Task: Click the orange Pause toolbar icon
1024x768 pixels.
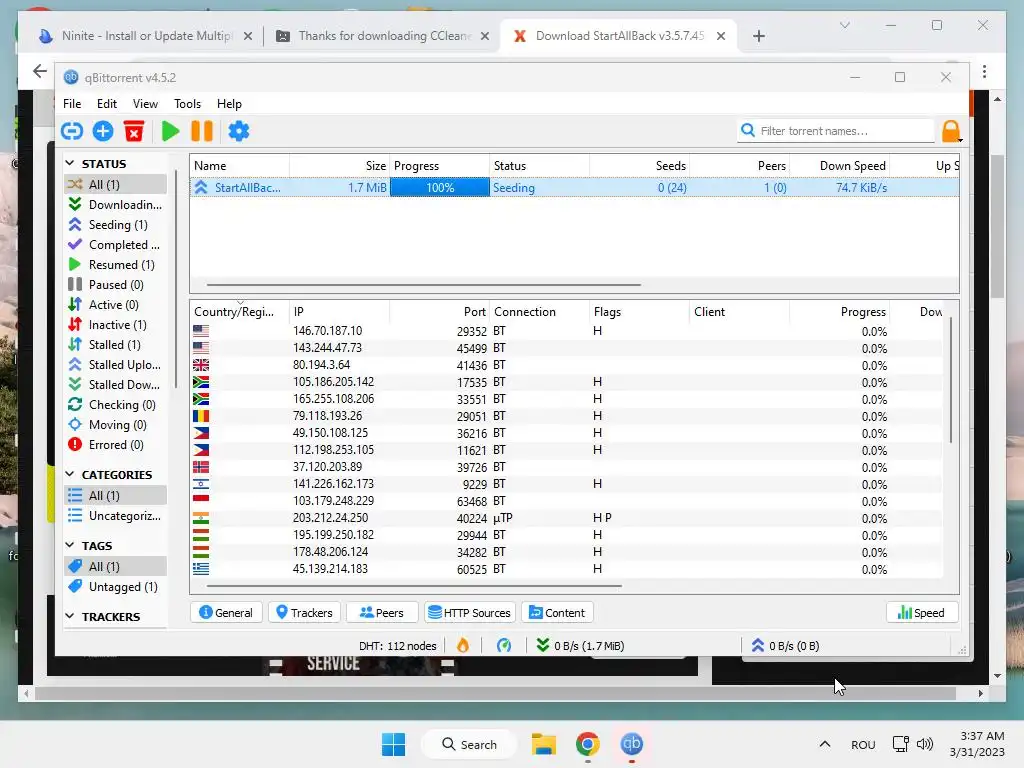Action: (202, 131)
